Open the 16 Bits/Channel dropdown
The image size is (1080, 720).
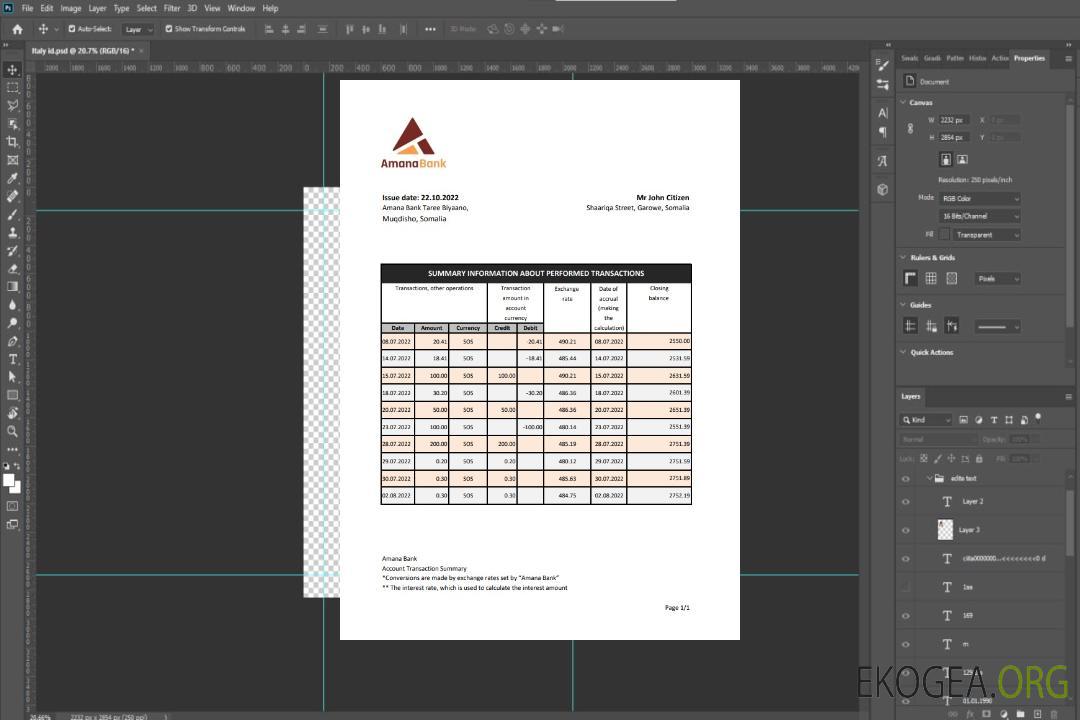pos(980,216)
